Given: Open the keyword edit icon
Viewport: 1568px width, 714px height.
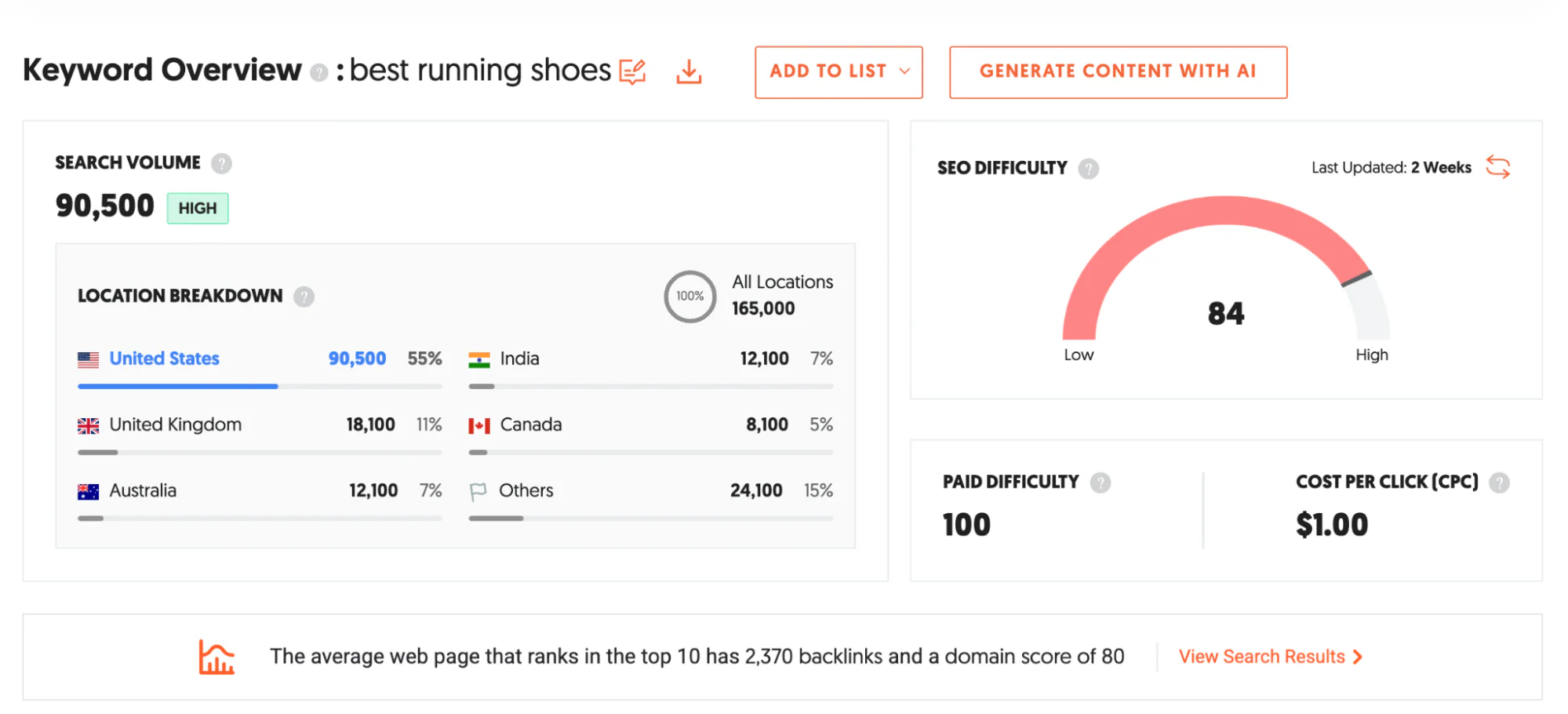Looking at the screenshot, I should pyautogui.click(x=632, y=71).
